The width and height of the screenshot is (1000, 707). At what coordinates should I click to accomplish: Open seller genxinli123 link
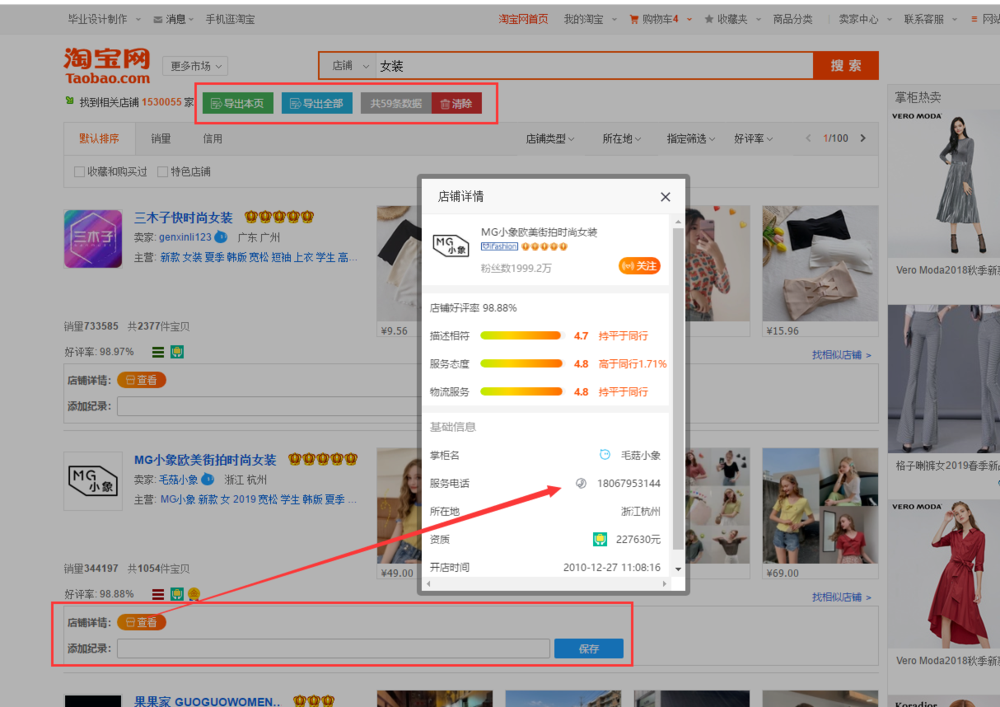click(185, 237)
